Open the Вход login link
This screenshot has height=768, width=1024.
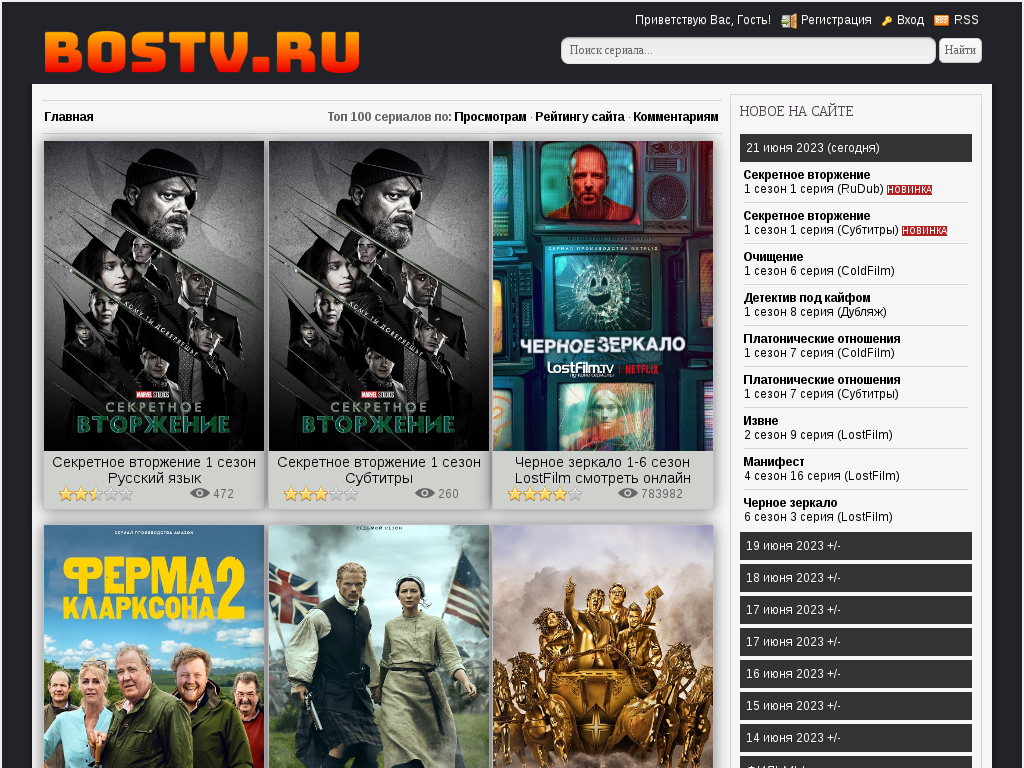click(x=910, y=20)
